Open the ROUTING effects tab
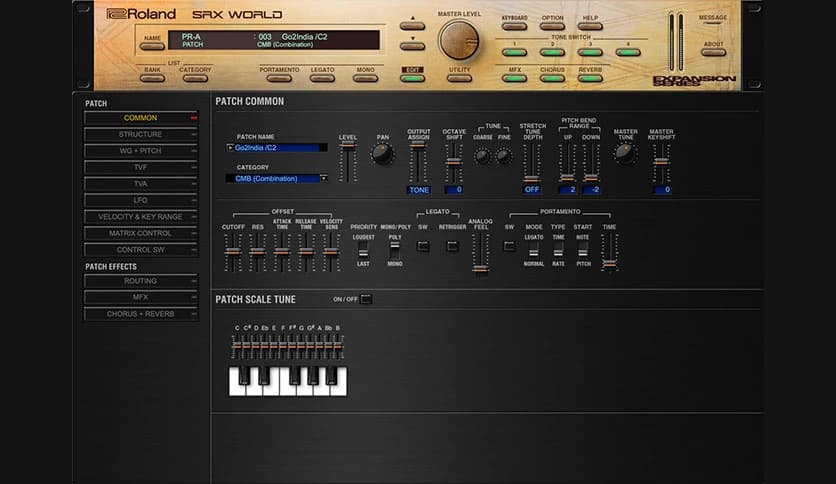Image resolution: width=836 pixels, height=484 pixels. [x=141, y=281]
